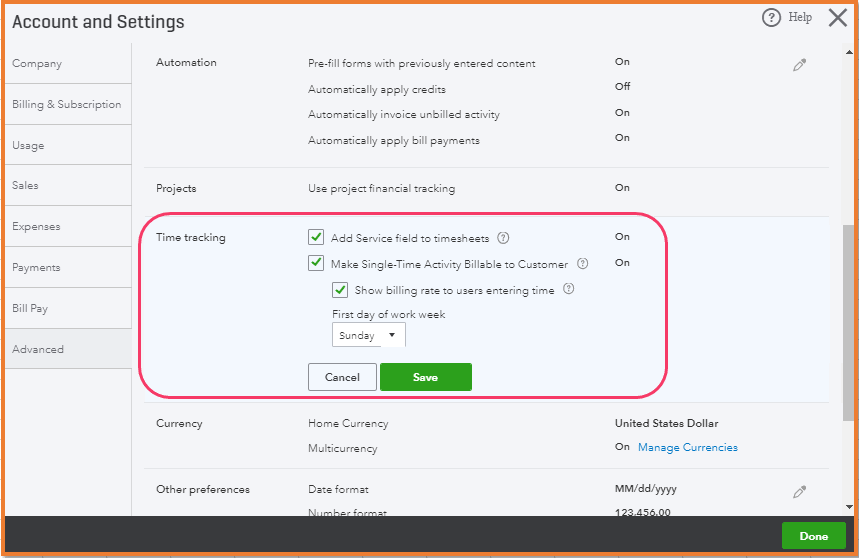The image size is (859, 558).
Task: Click the Automation section edit pencil icon
Action: (799, 65)
